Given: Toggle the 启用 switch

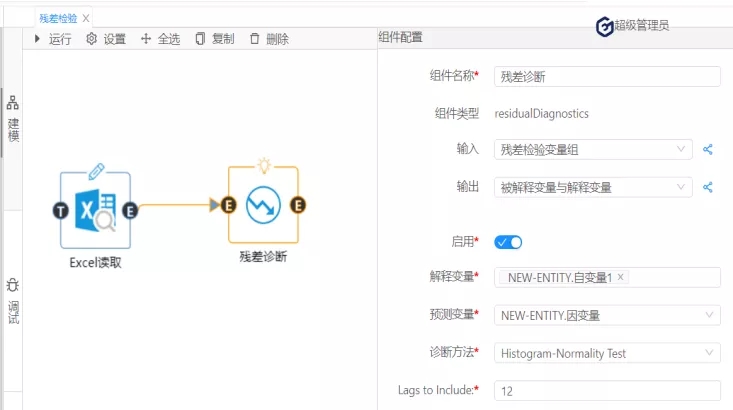Looking at the screenshot, I should coord(508,242).
